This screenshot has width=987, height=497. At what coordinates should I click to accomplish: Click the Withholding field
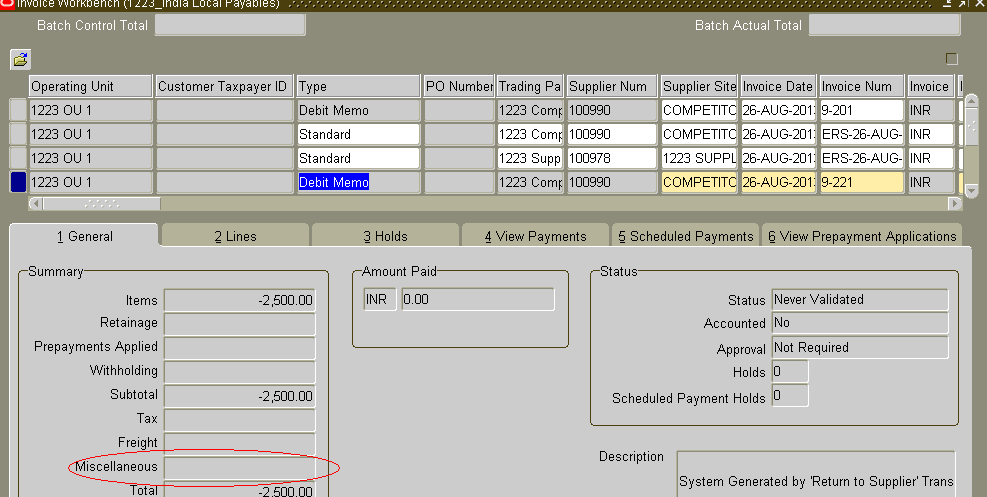(x=240, y=371)
